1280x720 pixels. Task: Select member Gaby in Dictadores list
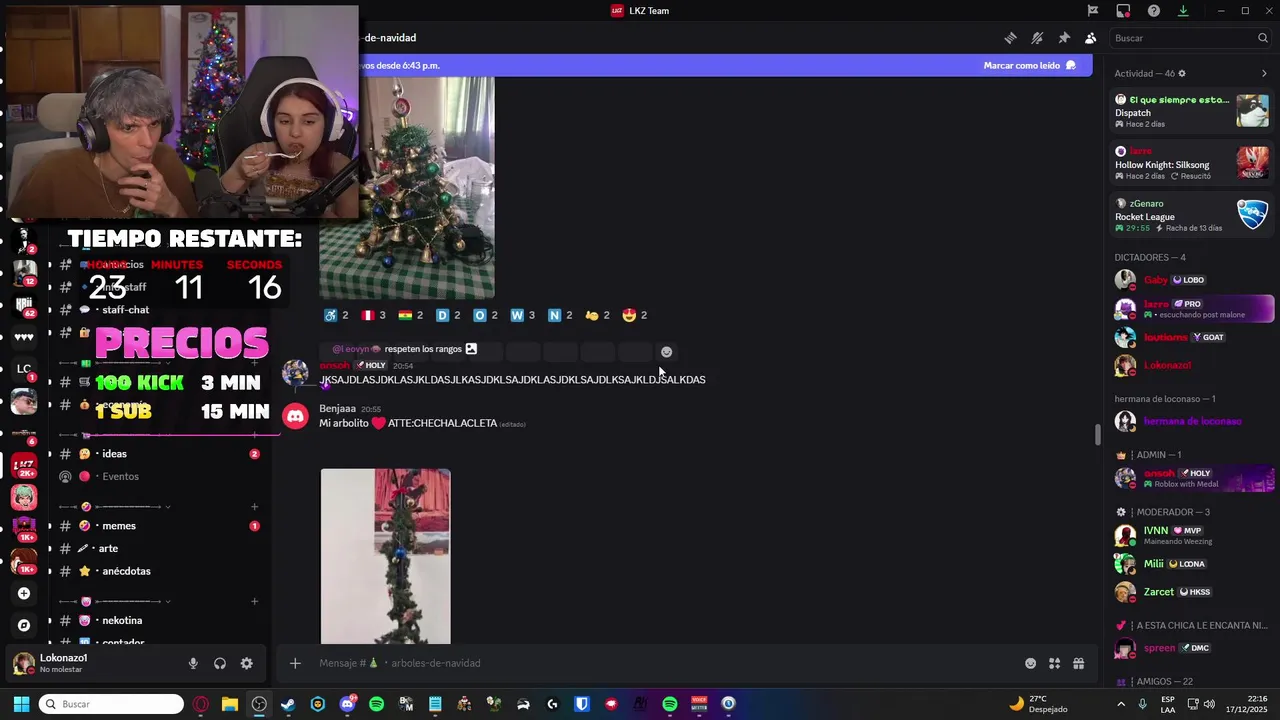(x=1191, y=280)
